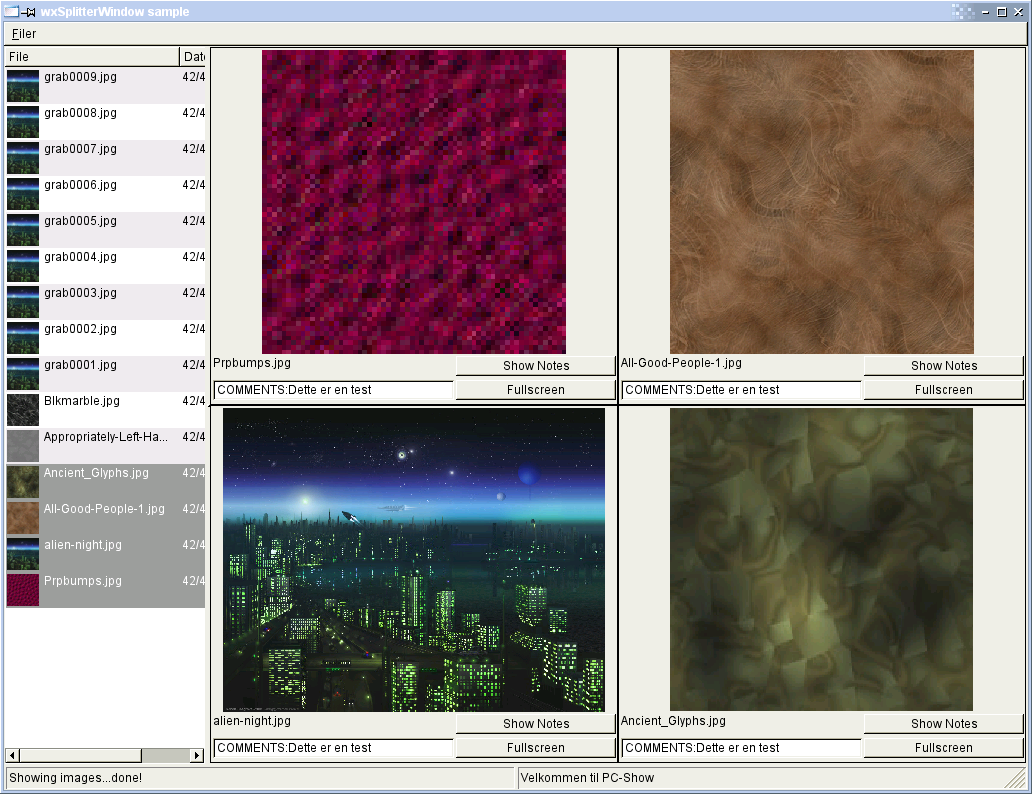Select the All-Good-People-1.jpg list thumbnail
Image resolution: width=1032 pixels, height=794 pixels.
23,517
